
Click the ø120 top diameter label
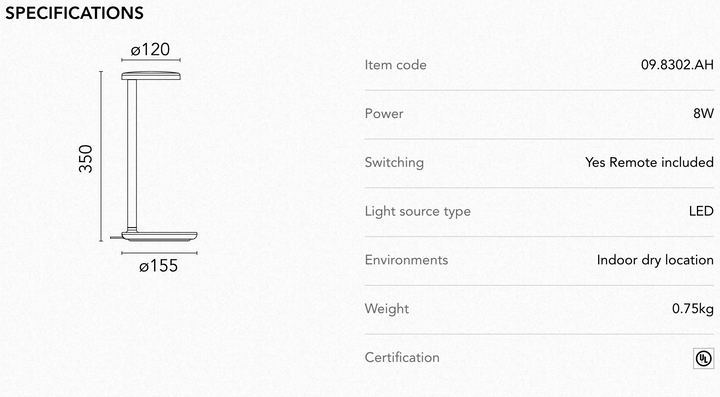150,50
